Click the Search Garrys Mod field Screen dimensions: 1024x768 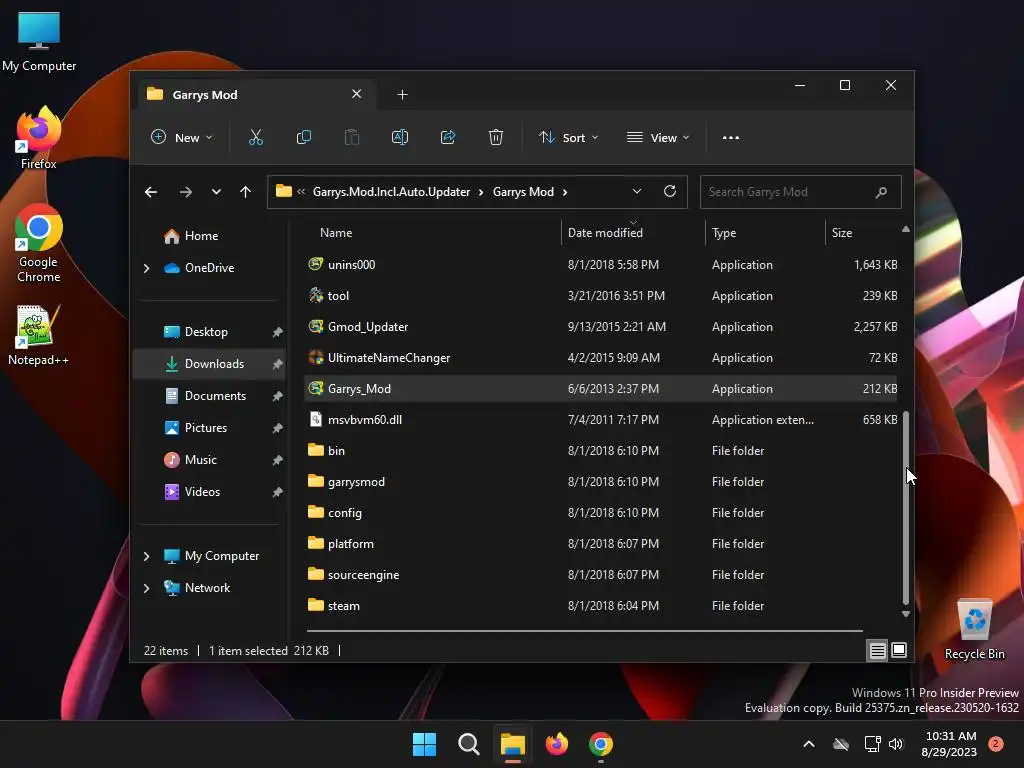pyautogui.click(x=801, y=192)
